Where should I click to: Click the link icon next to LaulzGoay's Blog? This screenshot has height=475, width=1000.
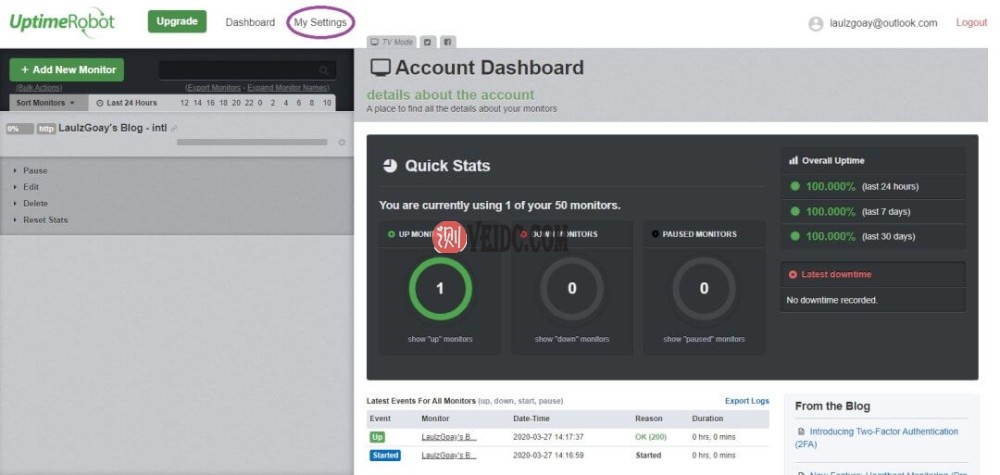click(x=174, y=128)
